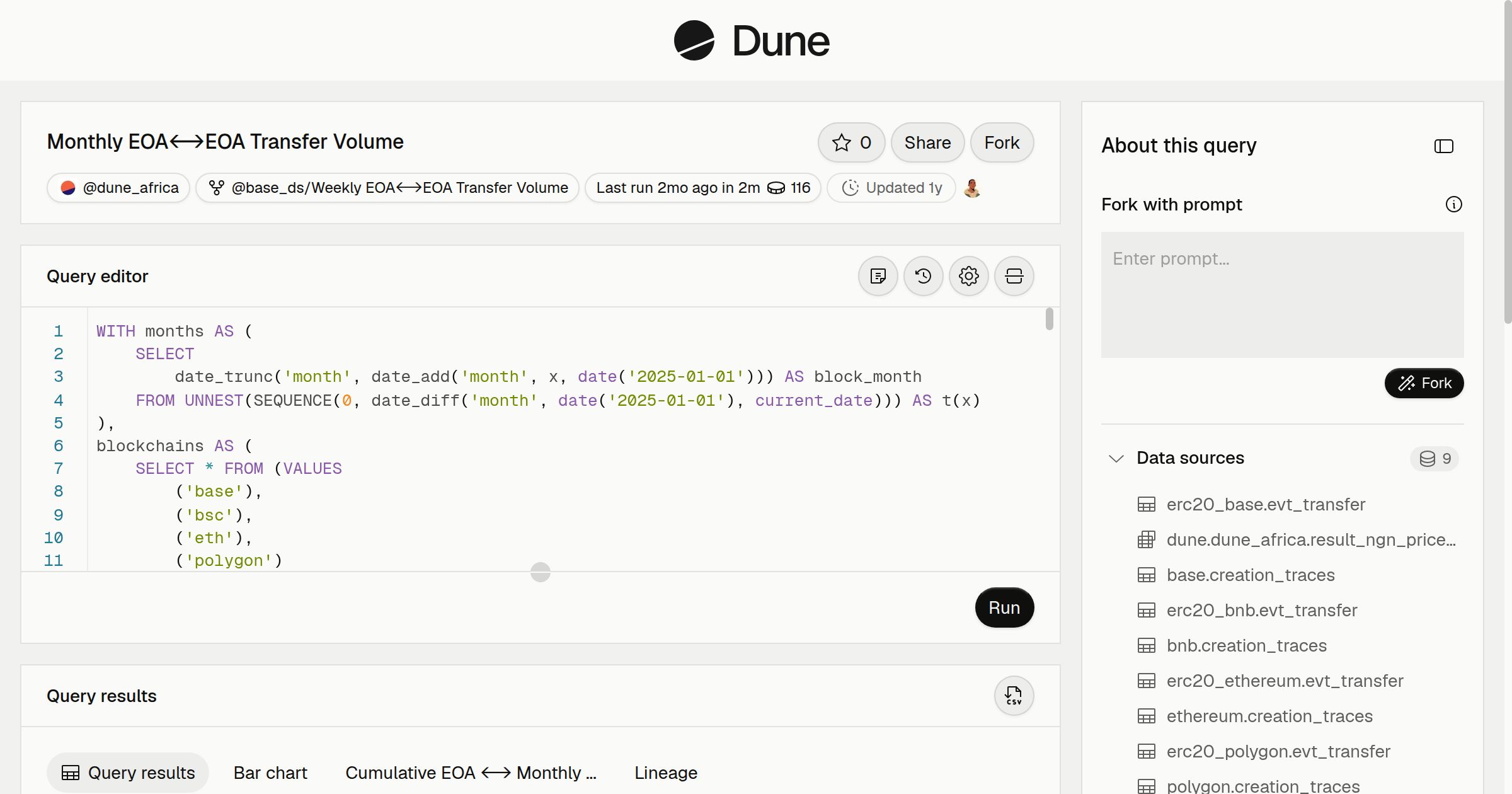1512x794 pixels.
Task: Click the dune_africa.result_ngn_price table icon
Action: (x=1146, y=539)
